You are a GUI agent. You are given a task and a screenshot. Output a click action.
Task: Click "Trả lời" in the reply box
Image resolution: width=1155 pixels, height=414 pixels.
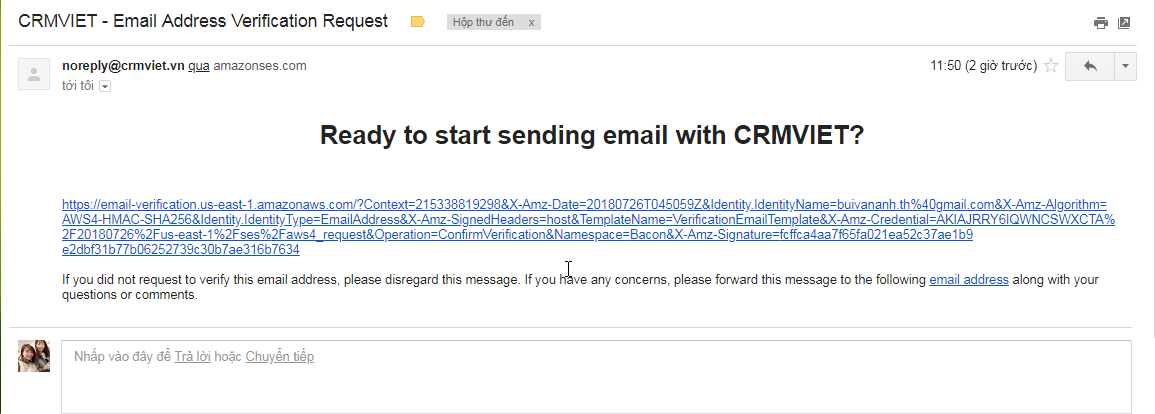click(x=192, y=357)
